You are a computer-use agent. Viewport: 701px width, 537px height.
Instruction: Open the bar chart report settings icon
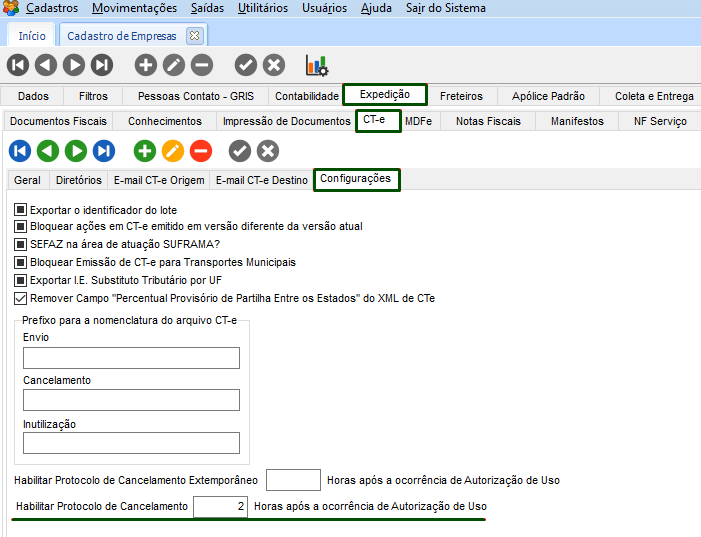point(317,65)
